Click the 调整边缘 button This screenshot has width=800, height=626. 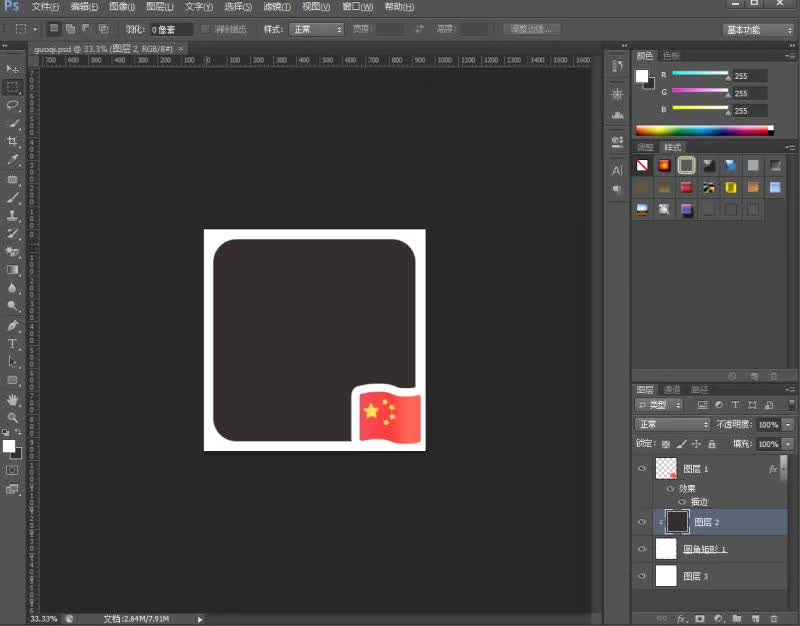point(531,29)
